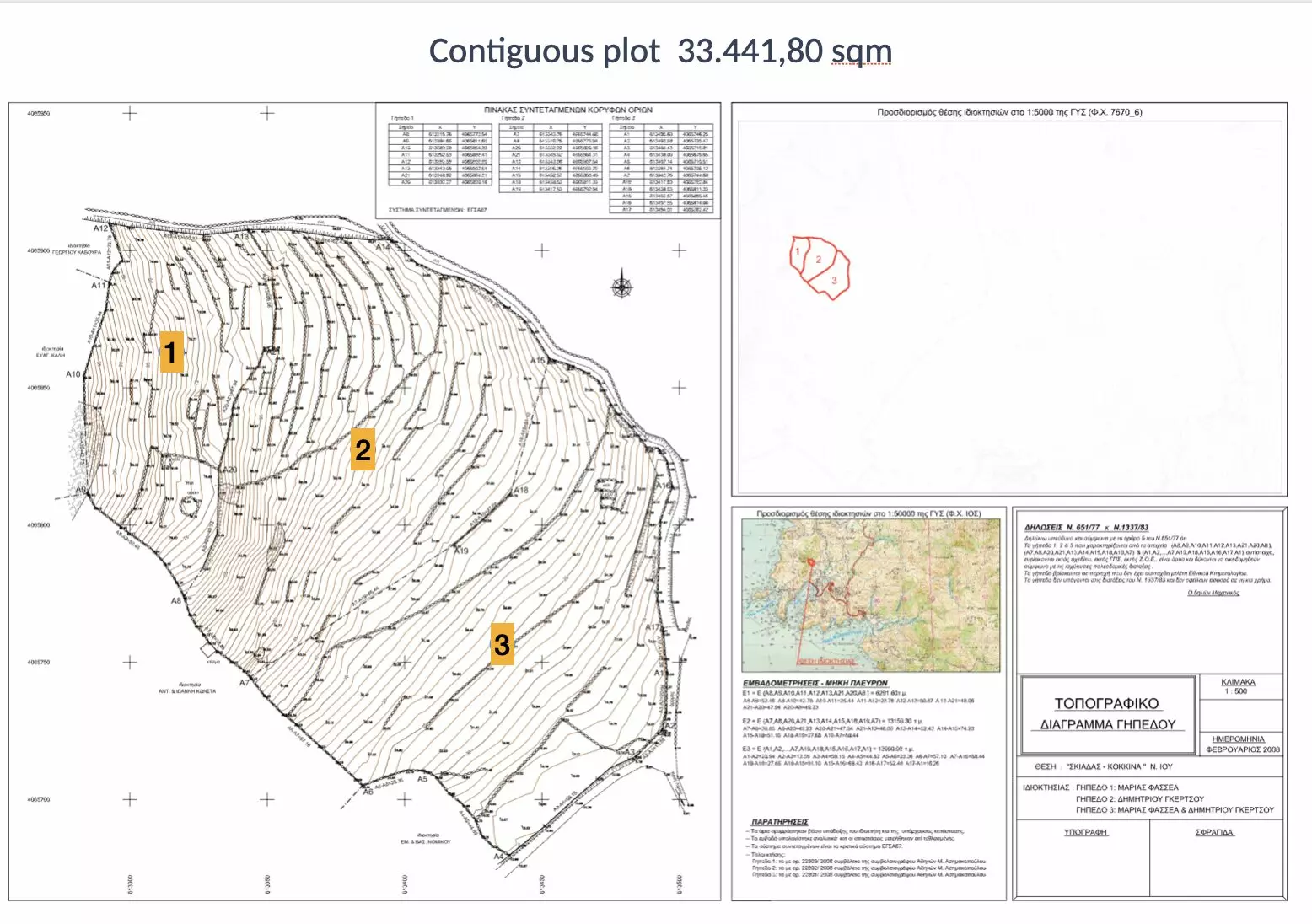Click the ΠΙΝΑΚΑΣ ΣΥΝΤΕΤΑΓΜΕΝΩΝ ΚΟΡΥΦΩΝ ΟΡΙΩΝ table heading
The height and width of the screenshot is (924, 1312).
tap(567, 110)
